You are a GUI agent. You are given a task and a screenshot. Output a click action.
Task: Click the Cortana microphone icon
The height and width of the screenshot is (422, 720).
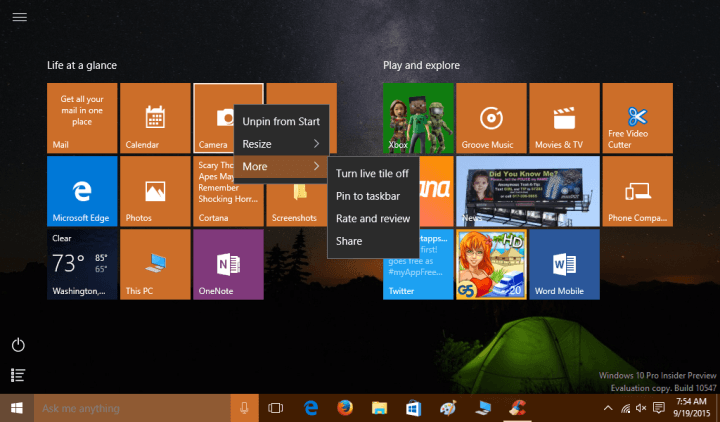[244, 408]
